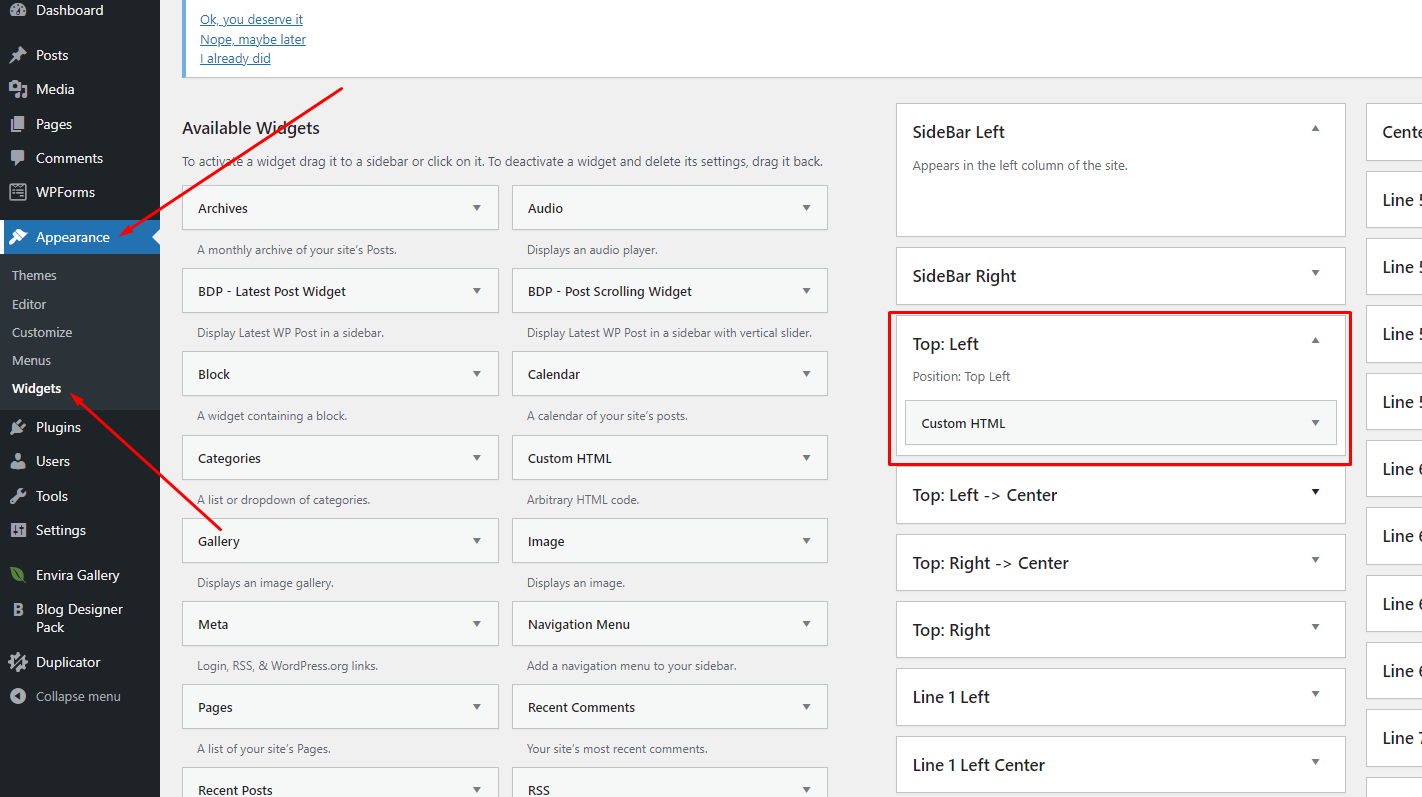The image size is (1422, 797).
Task: Click the 'Ok, you deserve it' link
Action: (x=251, y=19)
